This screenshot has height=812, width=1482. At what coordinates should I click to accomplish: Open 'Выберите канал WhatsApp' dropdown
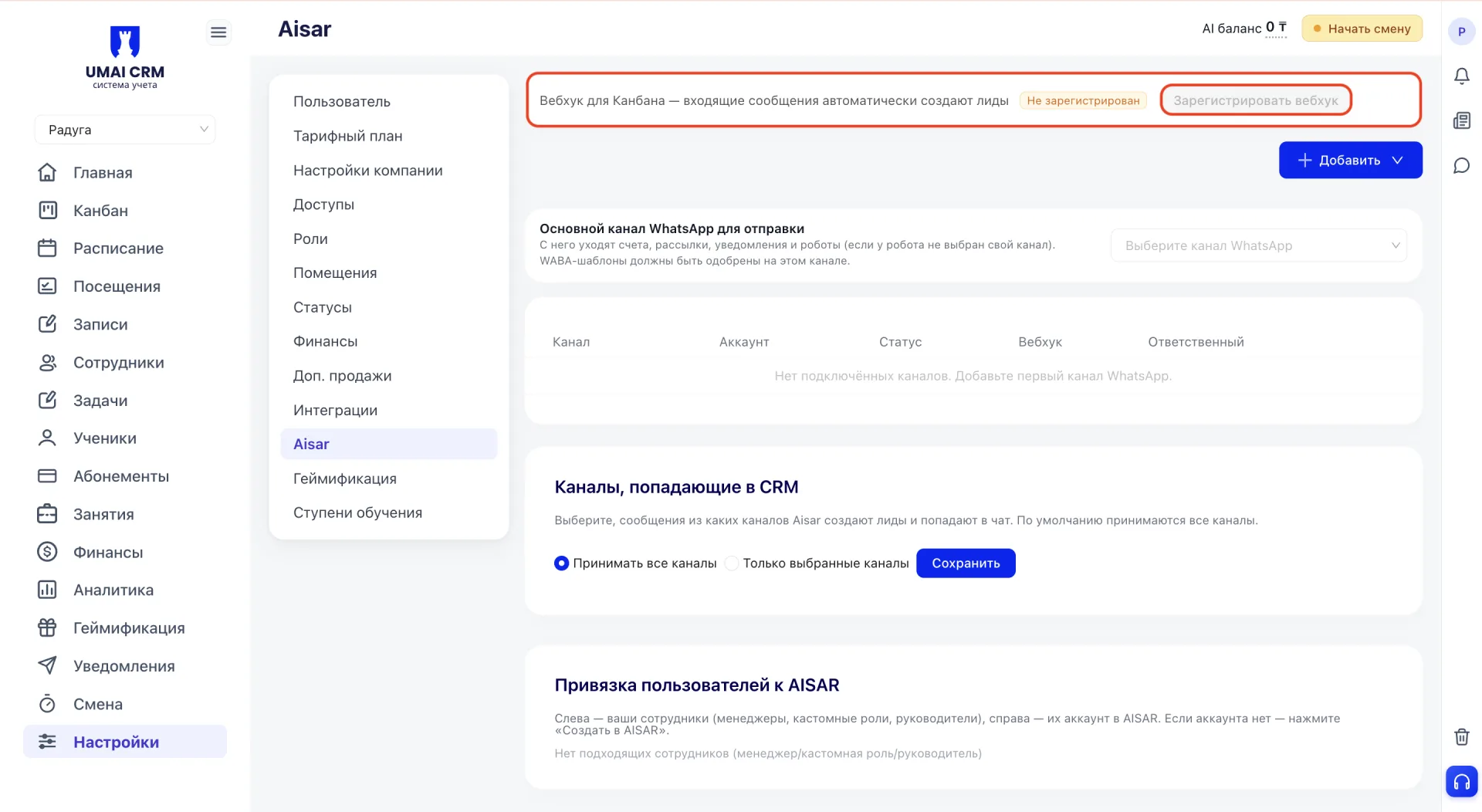click(1258, 245)
